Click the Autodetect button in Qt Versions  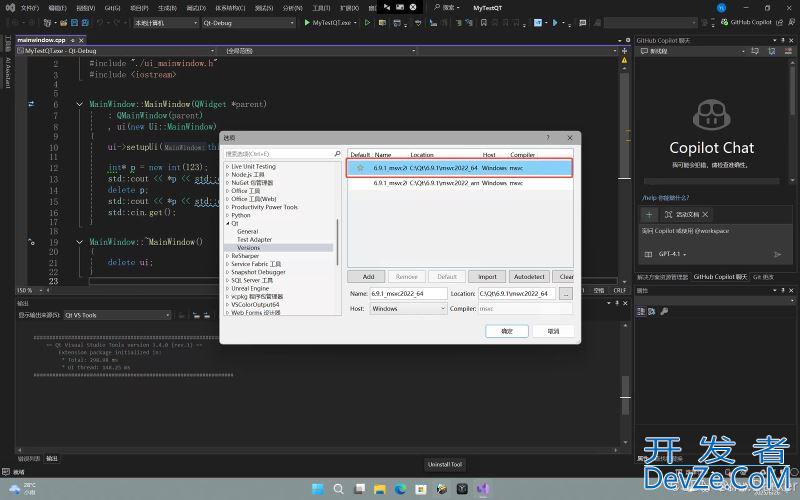(x=529, y=277)
